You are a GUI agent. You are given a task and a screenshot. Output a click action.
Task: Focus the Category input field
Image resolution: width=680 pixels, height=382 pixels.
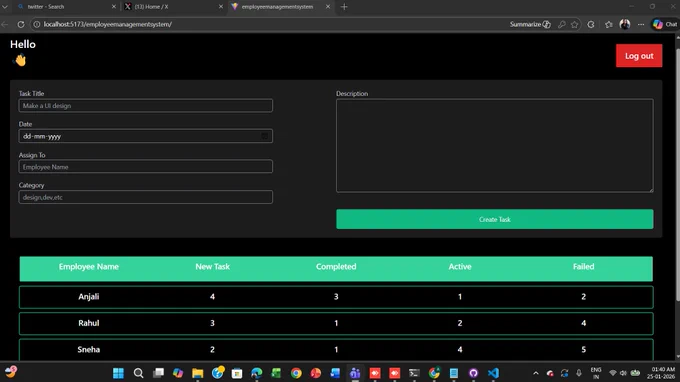(x=146, y=197)
